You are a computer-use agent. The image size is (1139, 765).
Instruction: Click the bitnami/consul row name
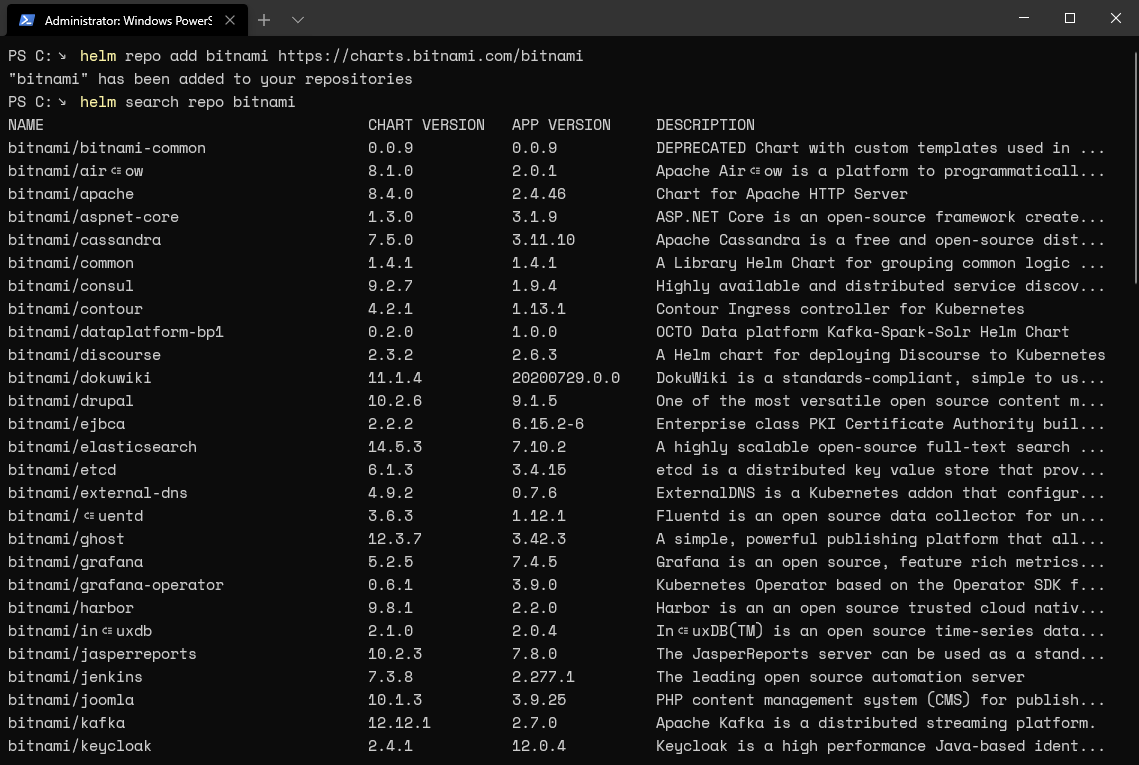point(70,286)
